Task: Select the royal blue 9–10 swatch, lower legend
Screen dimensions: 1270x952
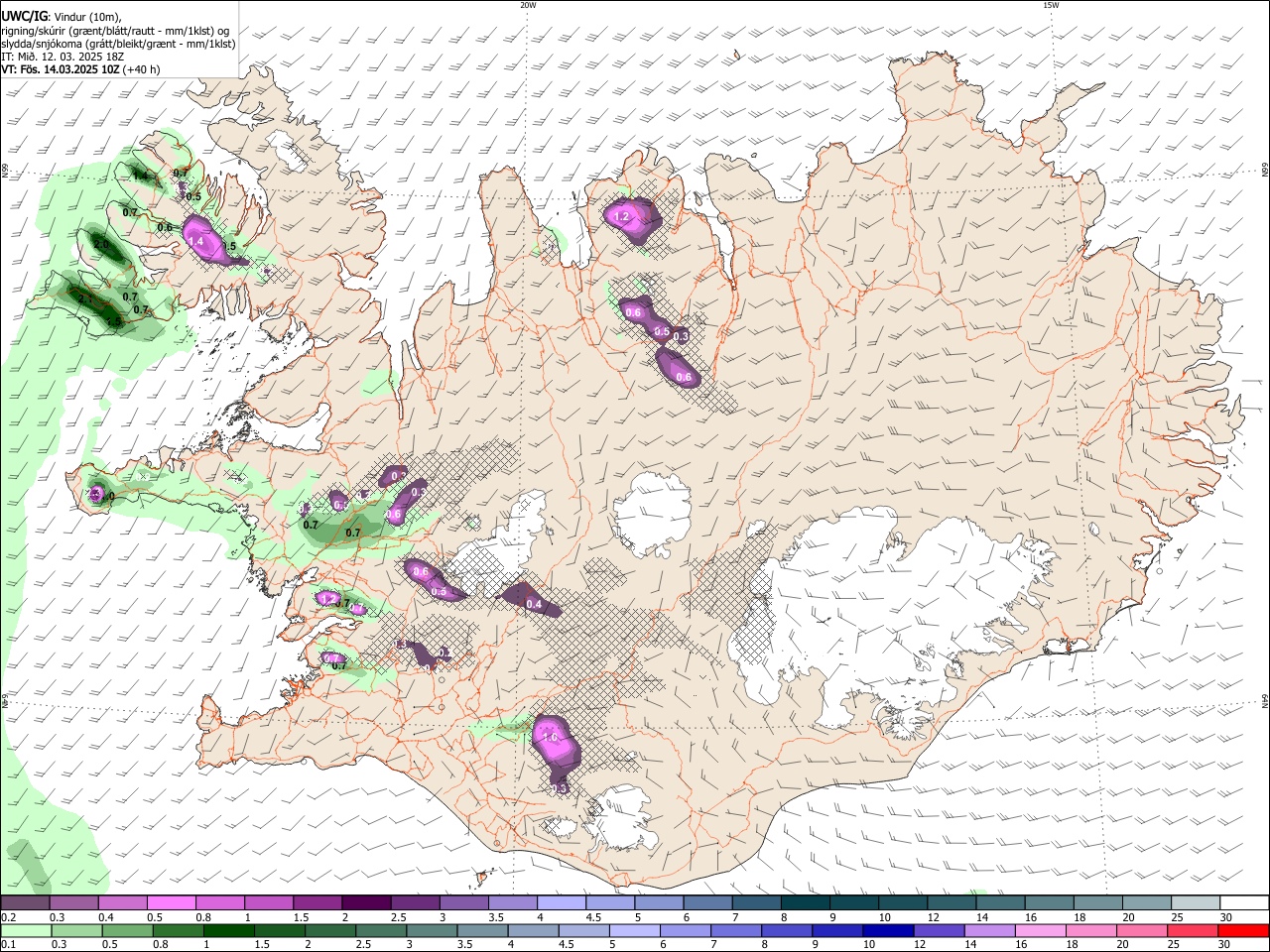Action: (837, 931)
